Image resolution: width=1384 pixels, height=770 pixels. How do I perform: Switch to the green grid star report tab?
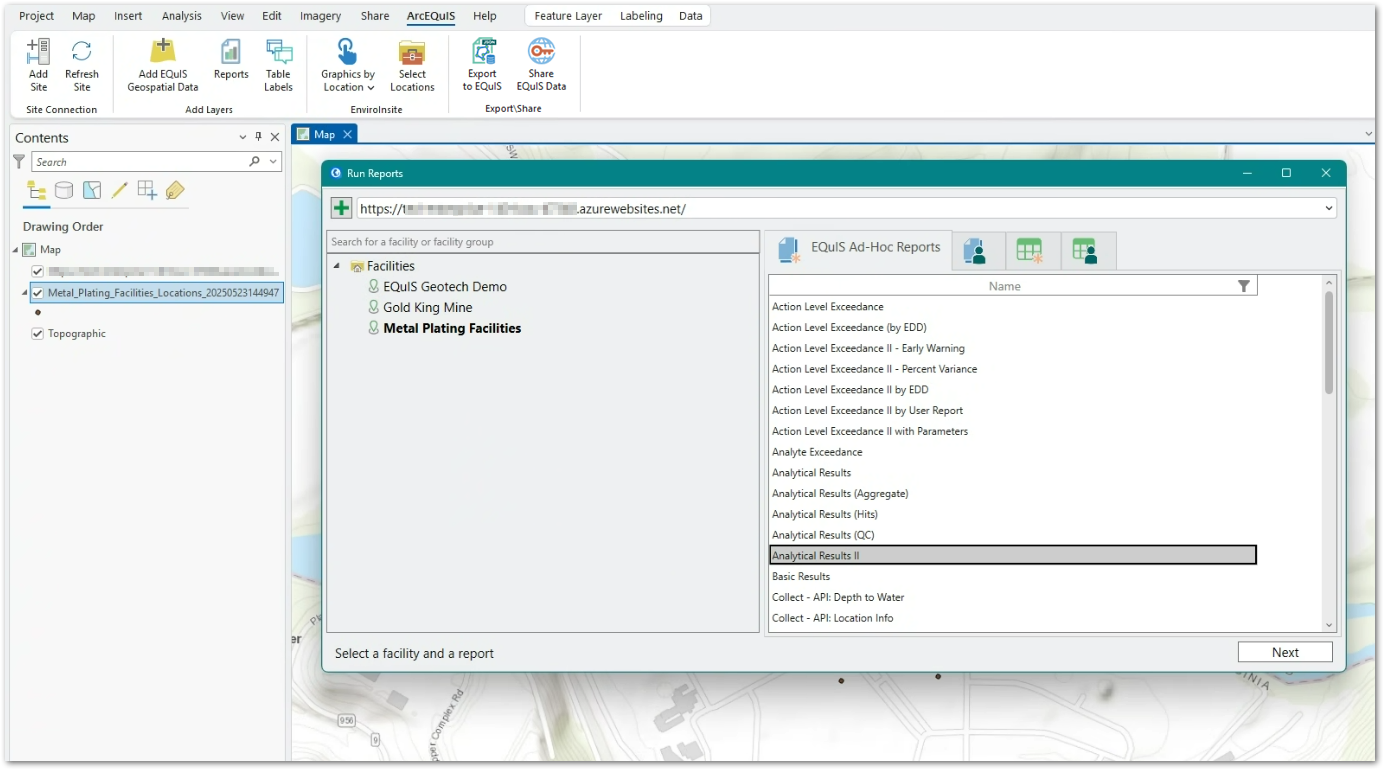pyautogui.click(x=1030, y=251)
